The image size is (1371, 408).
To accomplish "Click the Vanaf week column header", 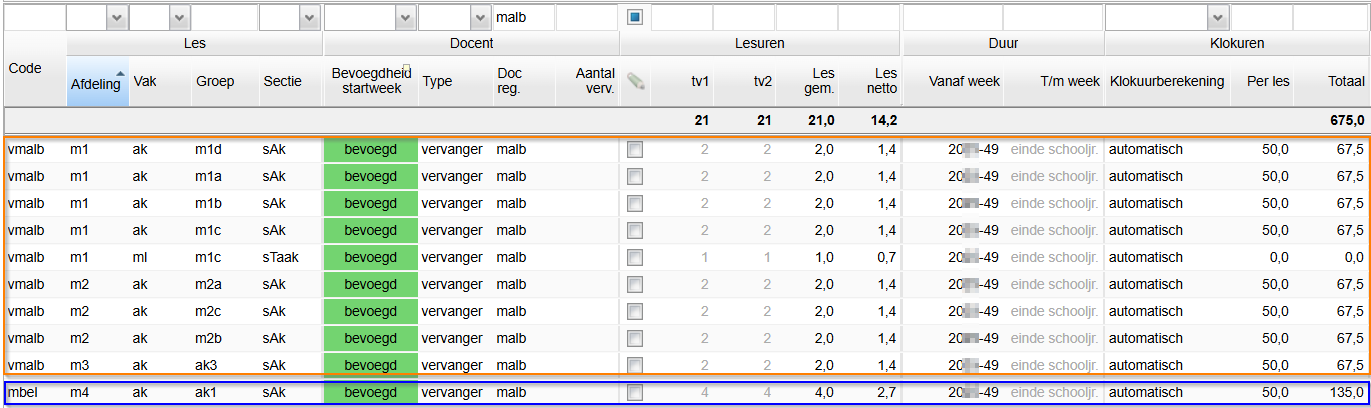I will [964, 82].
